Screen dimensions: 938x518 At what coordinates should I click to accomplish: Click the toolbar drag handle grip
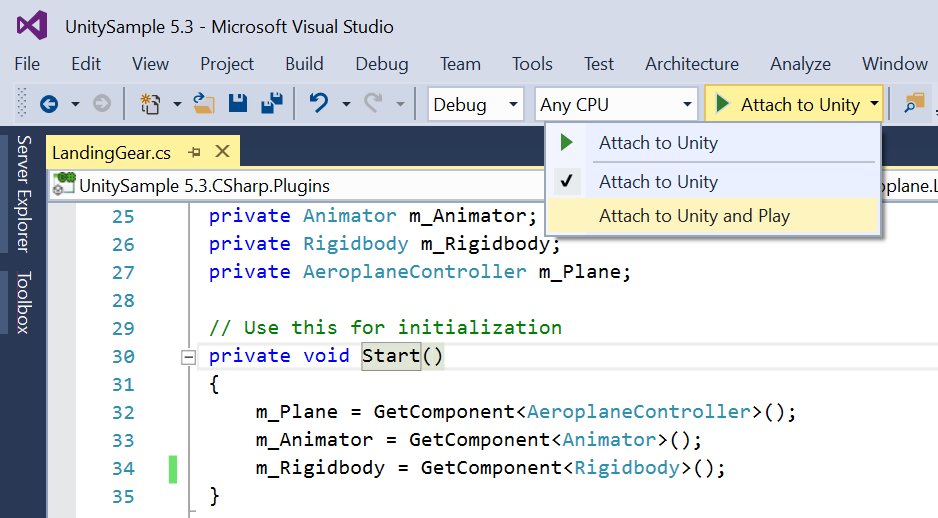[22, 103]
